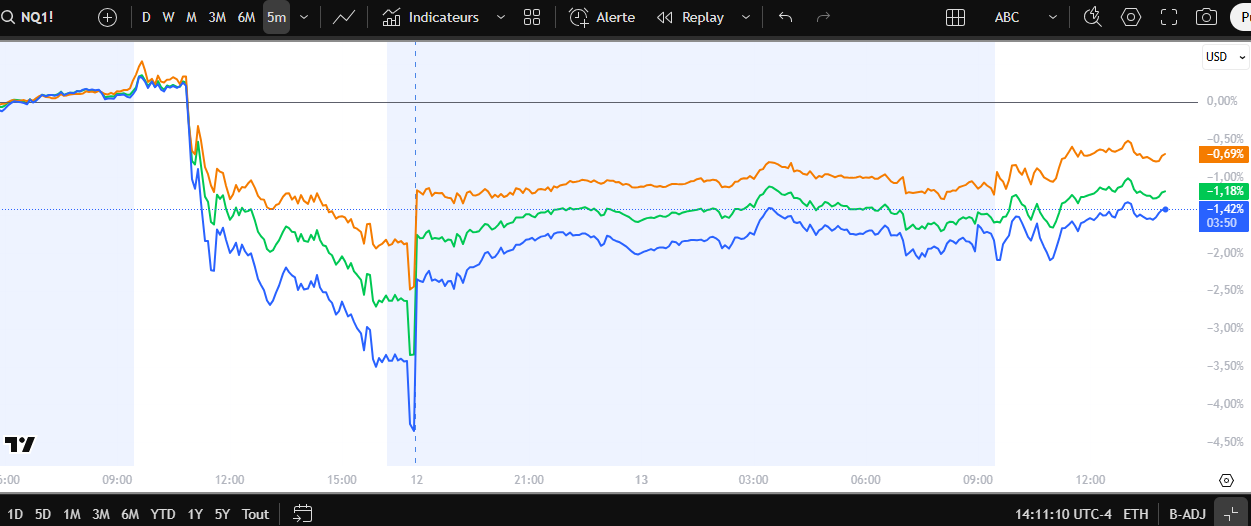Click the 13 date label on time axis
1251x526 pixels.
pos(641,480)
